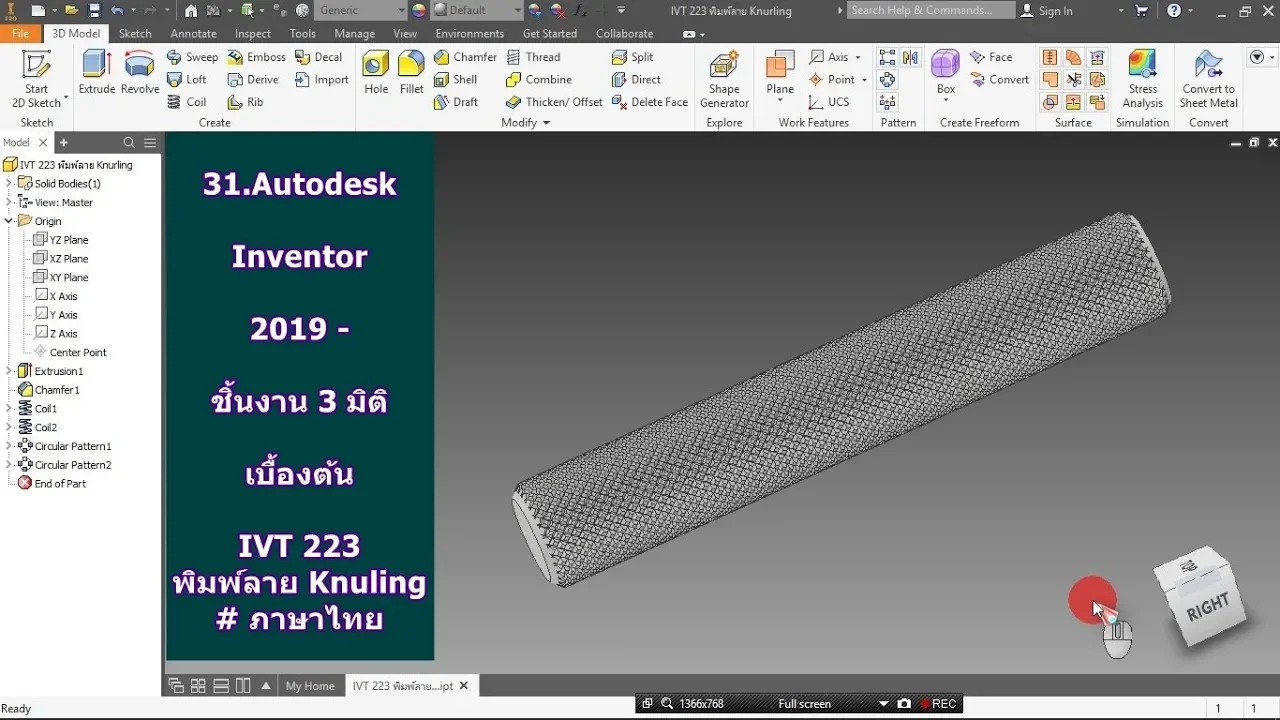The width and height of the screenshot is (1280, 720).
Task: Click End of Part marker
Action: [52, 484]
